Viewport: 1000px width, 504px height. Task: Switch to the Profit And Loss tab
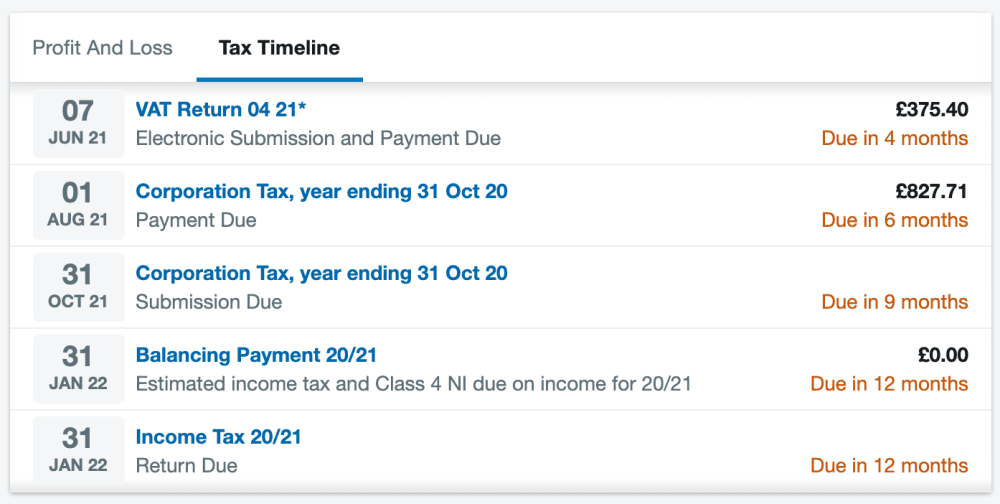coord(102,48)
